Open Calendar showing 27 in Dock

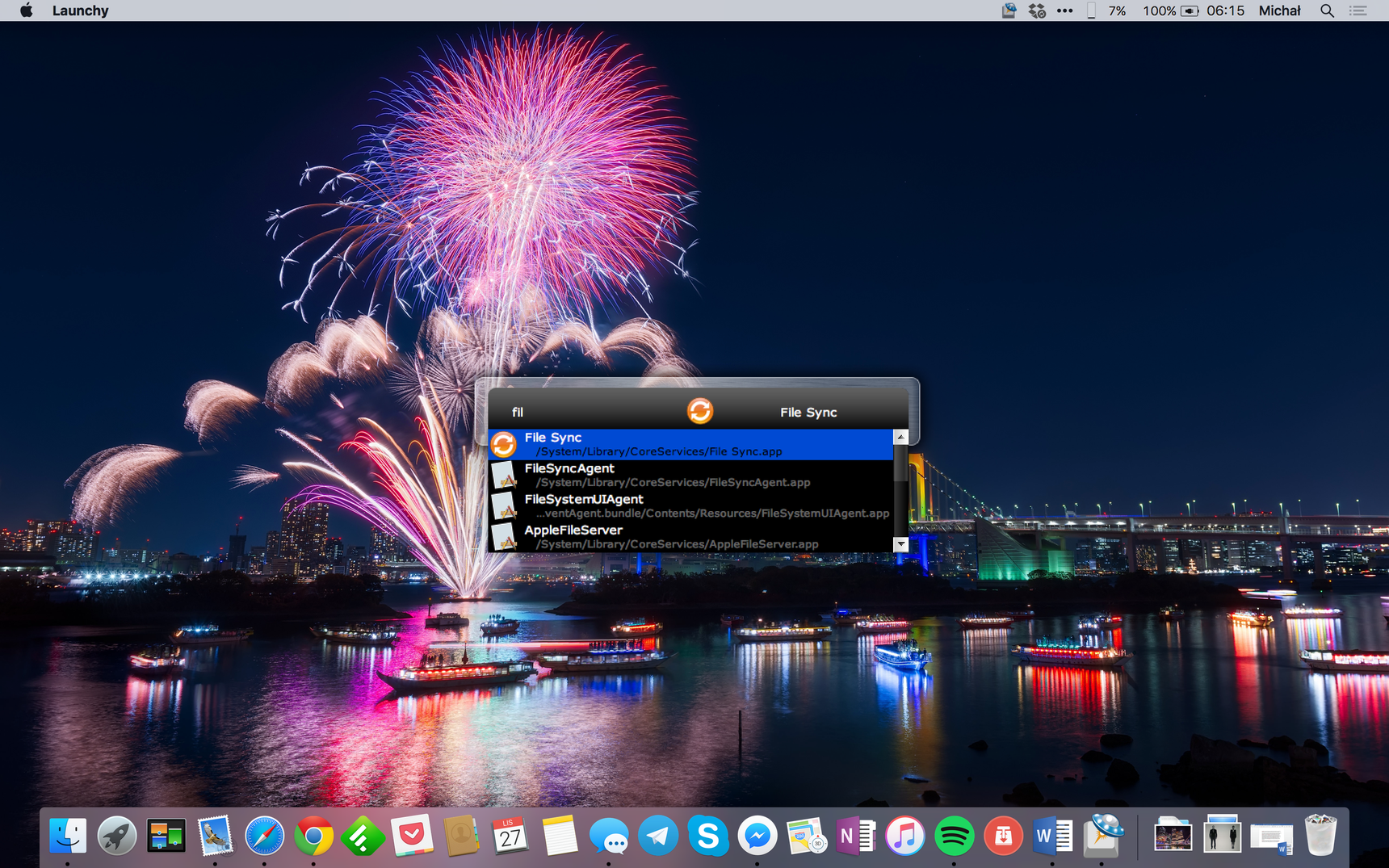(510, 836)
